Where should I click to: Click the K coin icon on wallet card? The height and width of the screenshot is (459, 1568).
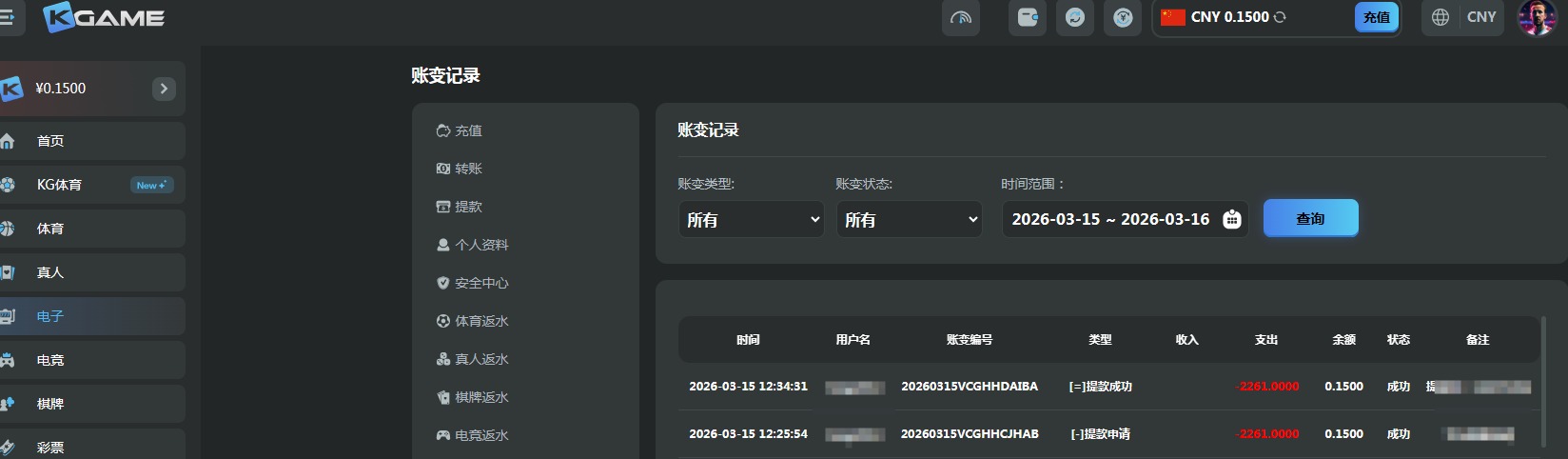click(11, 89)
